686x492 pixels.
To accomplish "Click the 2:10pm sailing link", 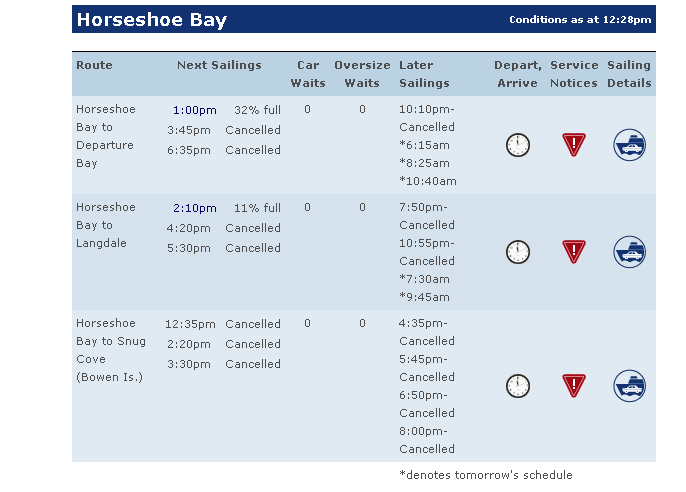I will [194, 208].
